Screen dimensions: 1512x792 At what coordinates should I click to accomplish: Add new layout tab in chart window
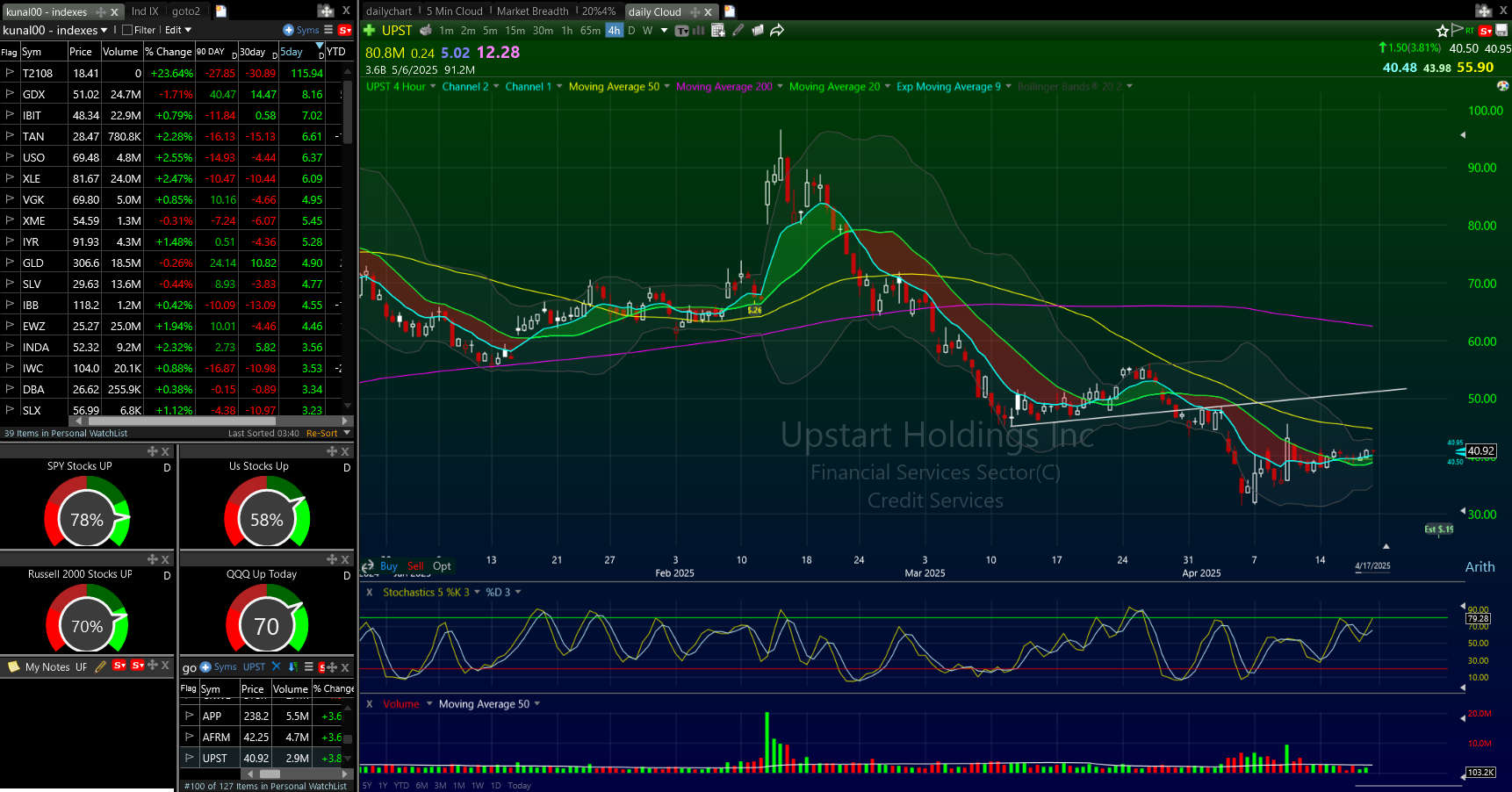pyautogui.click(x=729, y=11)
